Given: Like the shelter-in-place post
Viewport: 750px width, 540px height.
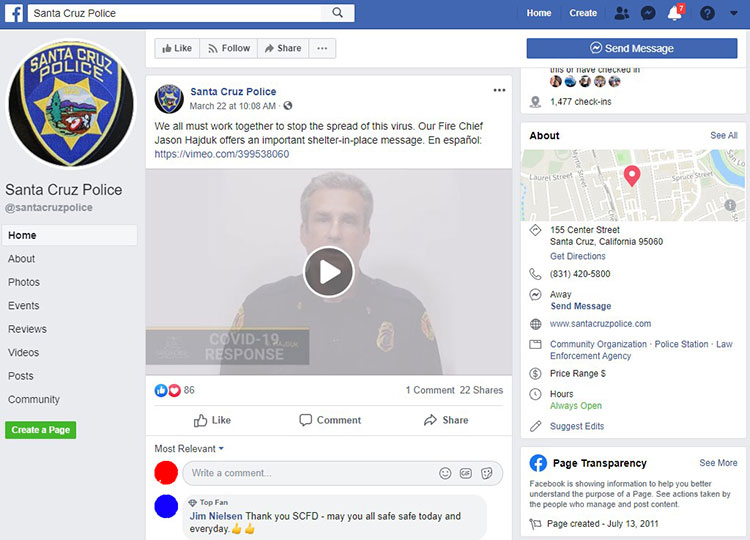Looking at the screenshot, I should (x=212, y=420).
